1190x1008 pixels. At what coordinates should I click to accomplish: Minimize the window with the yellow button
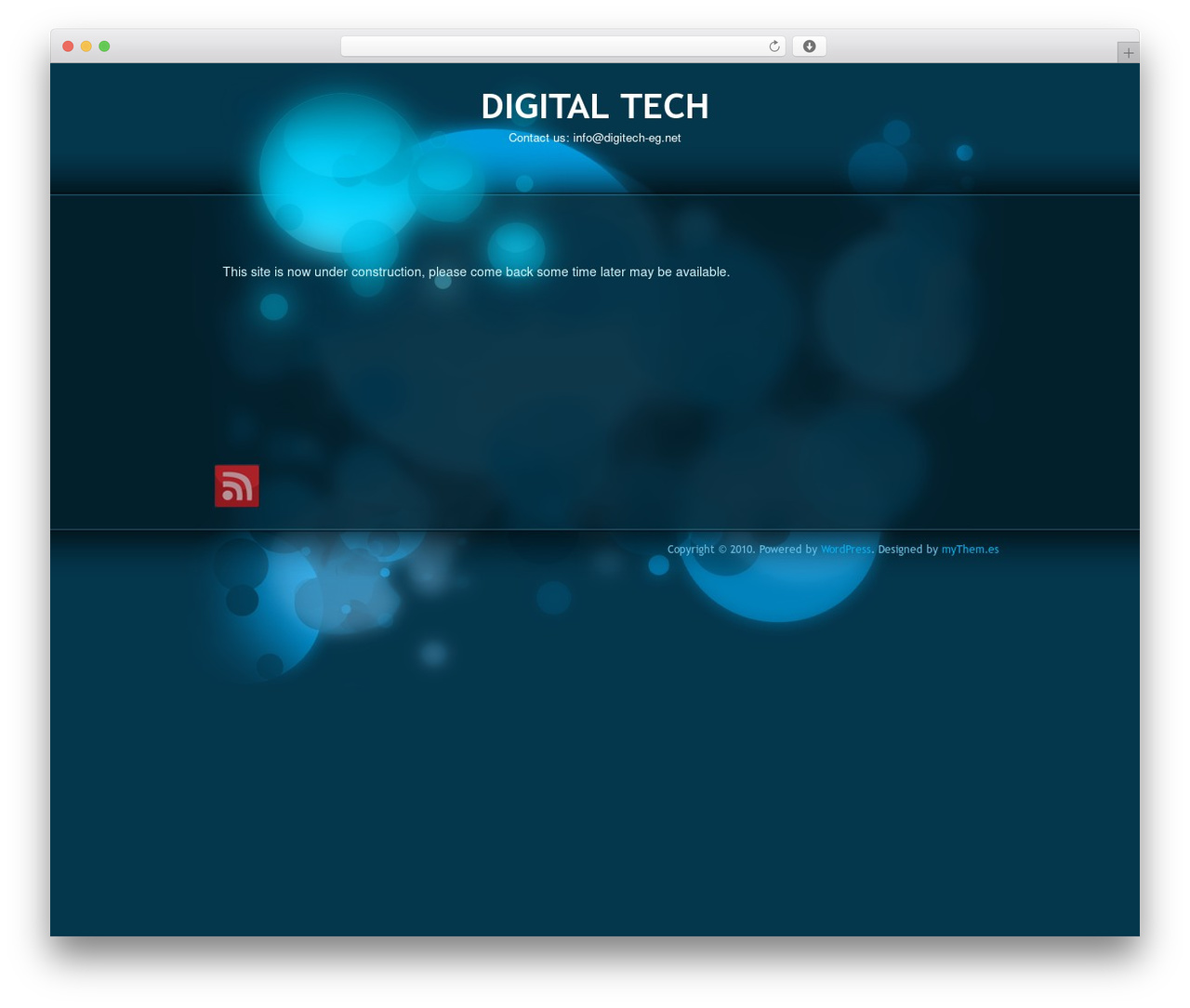pos(86,46)
